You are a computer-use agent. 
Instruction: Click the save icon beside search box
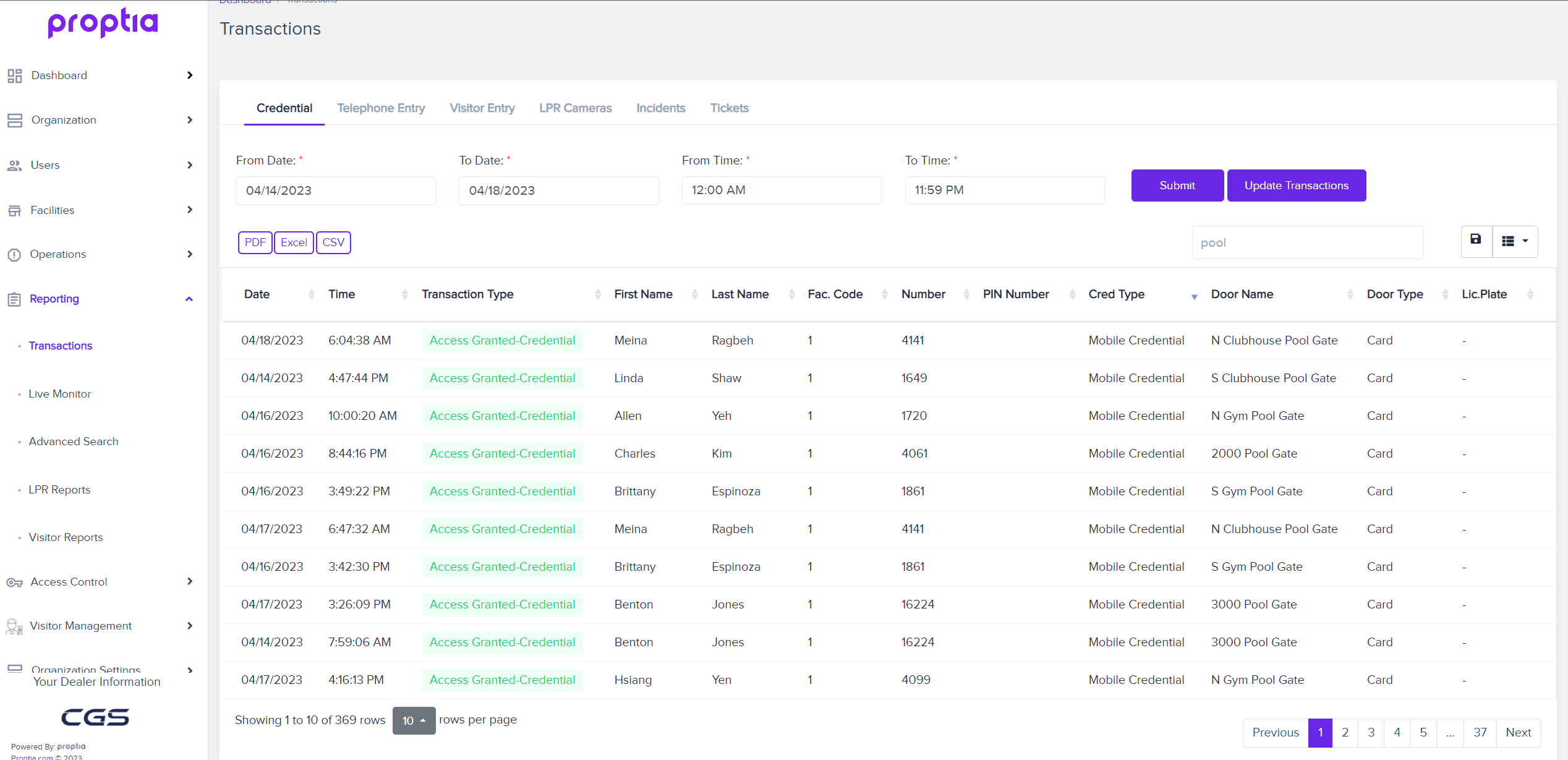tap(1476, 240)
